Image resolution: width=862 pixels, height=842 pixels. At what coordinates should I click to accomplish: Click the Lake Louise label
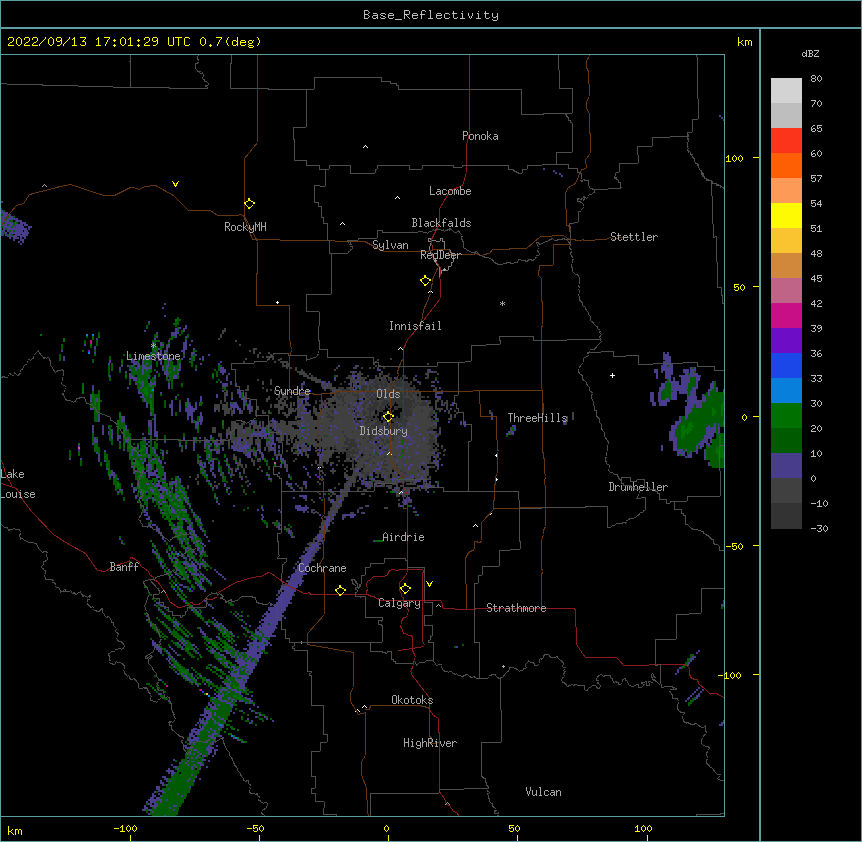pos(18,484)
